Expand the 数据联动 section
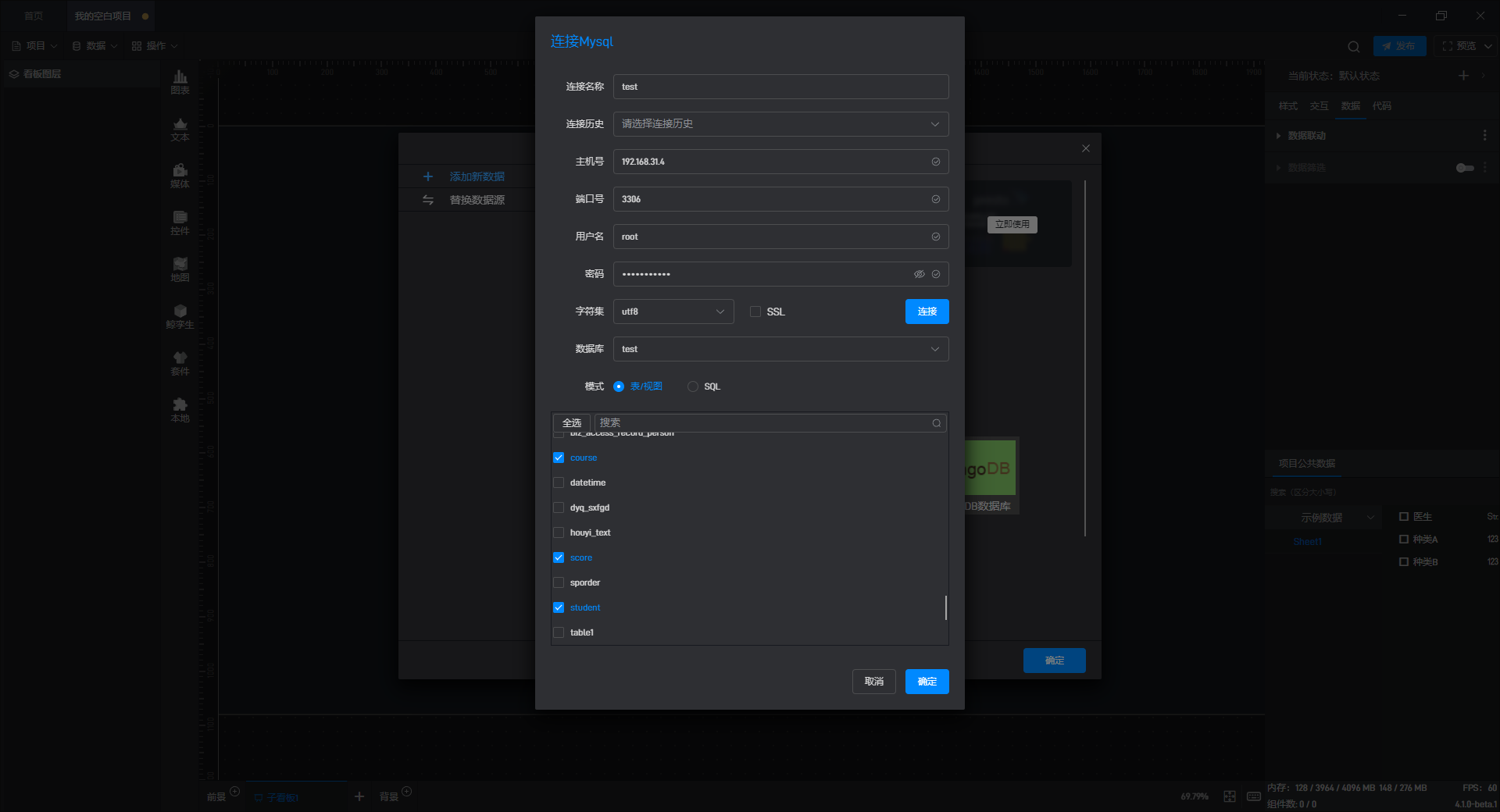 [x=1278, y=136]
